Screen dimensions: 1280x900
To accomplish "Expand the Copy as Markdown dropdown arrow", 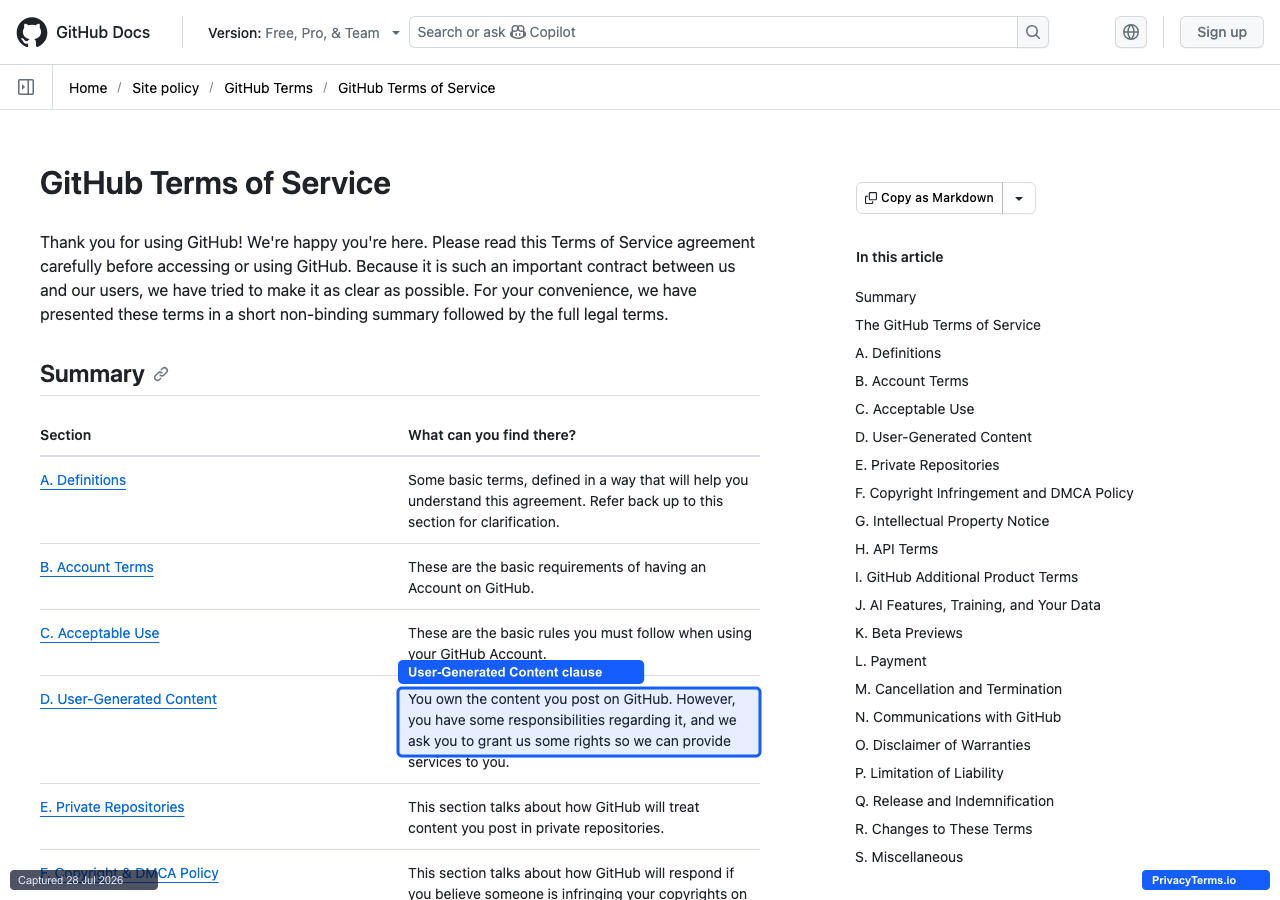I will pyautogui.click(x=1019, y=198).
